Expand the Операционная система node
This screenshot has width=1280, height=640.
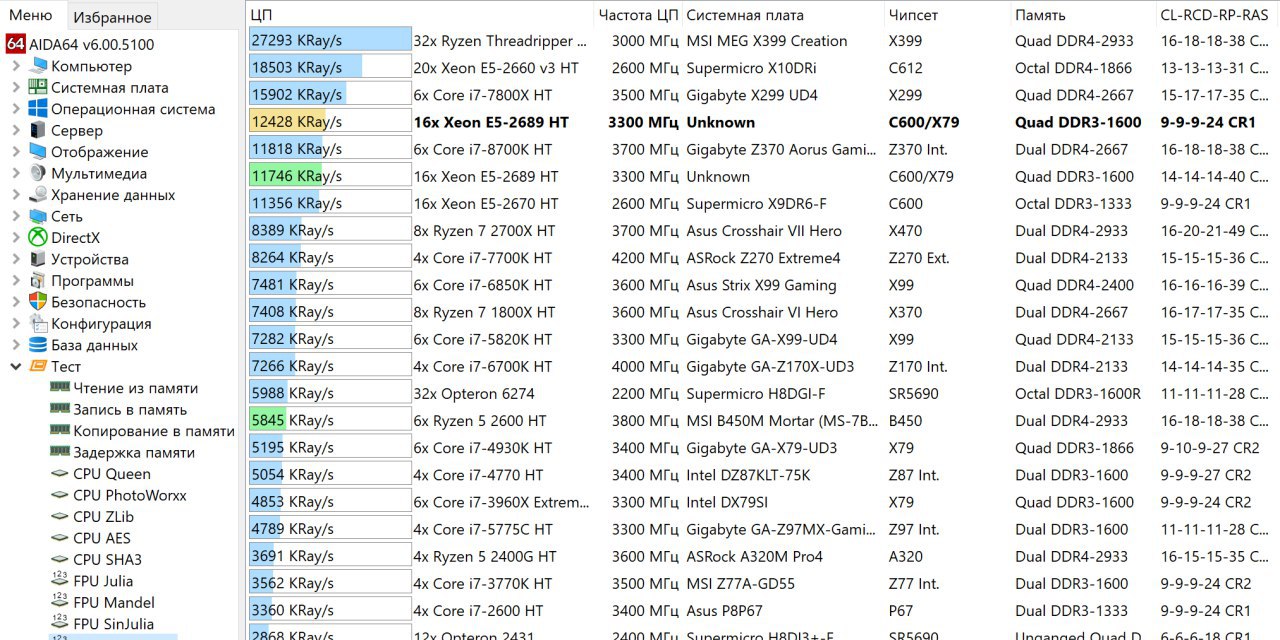tap(16, 109)
